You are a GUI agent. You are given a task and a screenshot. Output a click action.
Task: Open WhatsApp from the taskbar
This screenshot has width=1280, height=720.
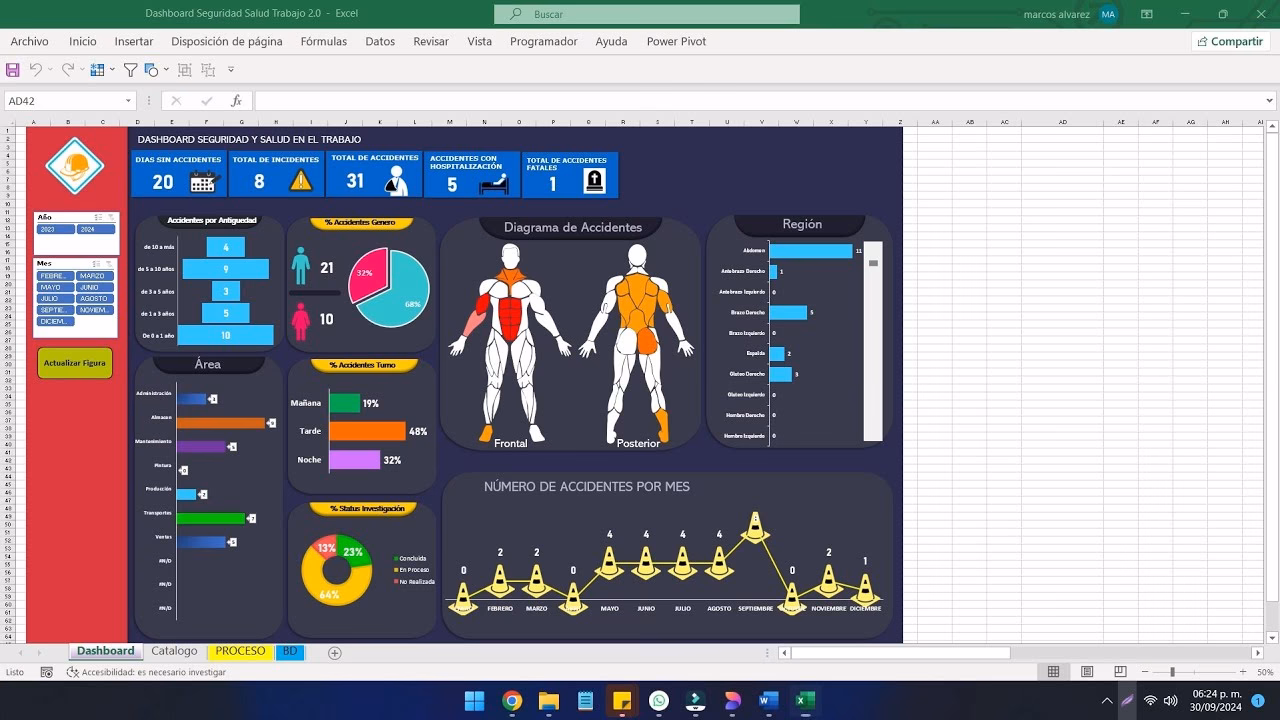click(x=658, y=701)
